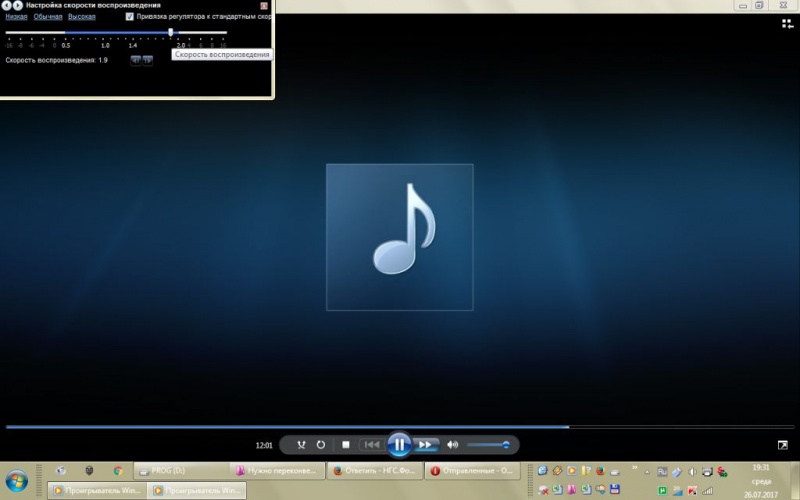This screenshot has height=500, width=800.
Task: Click the next frame step button
Action: (148, 60)
